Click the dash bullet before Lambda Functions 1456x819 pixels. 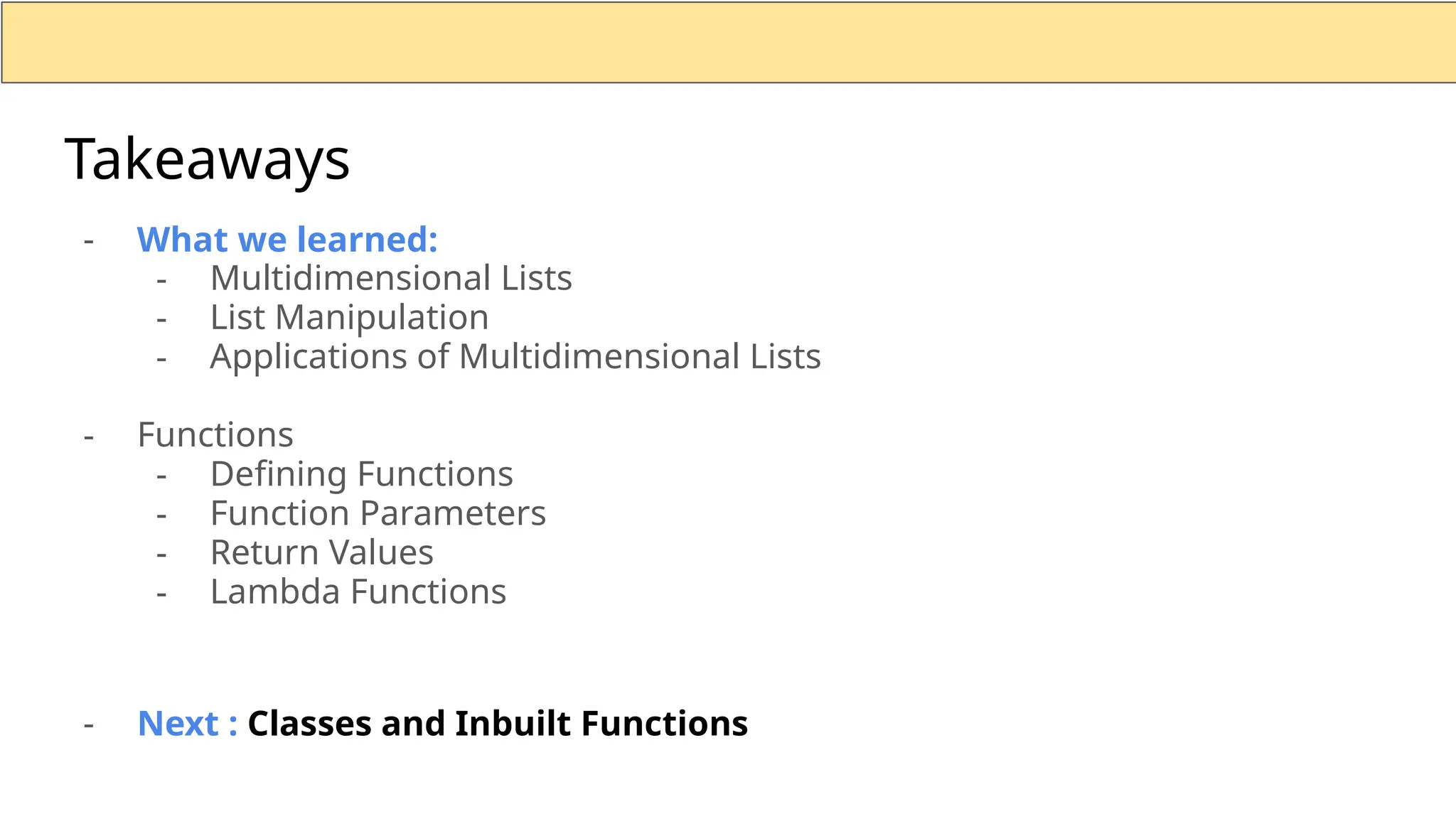(161, 594)
